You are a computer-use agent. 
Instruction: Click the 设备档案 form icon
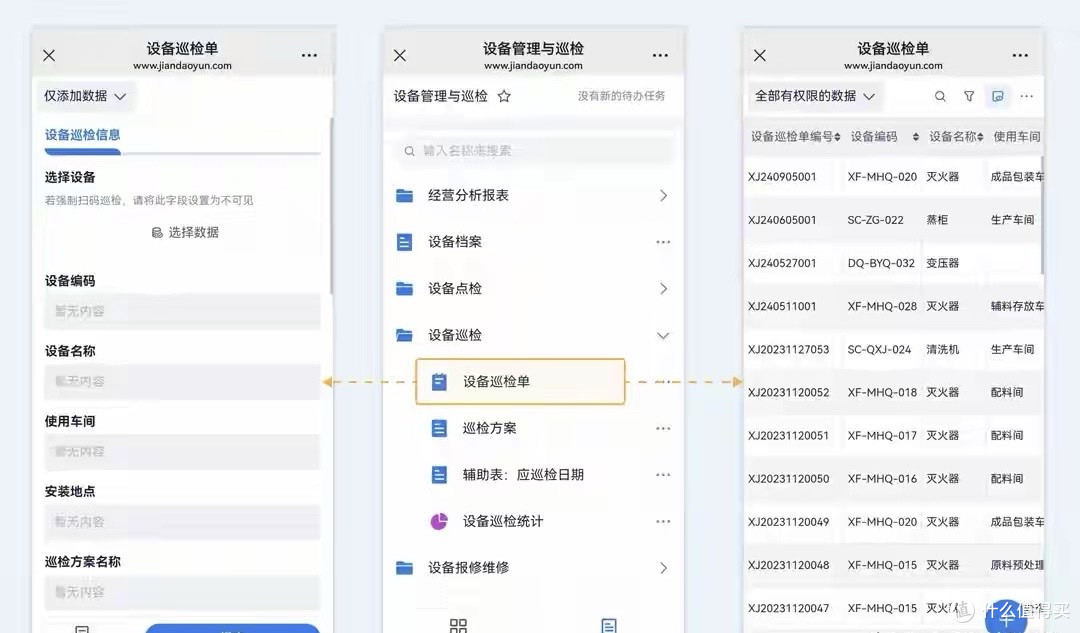pos(404,242)
